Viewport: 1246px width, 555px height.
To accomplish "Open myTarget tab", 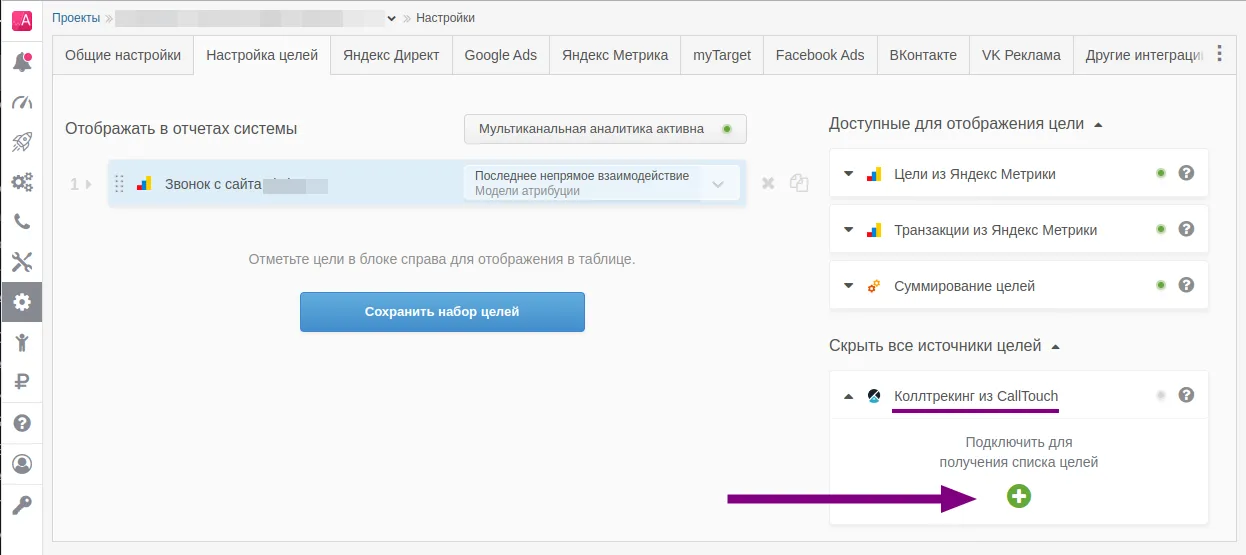I will pos(722,55).
